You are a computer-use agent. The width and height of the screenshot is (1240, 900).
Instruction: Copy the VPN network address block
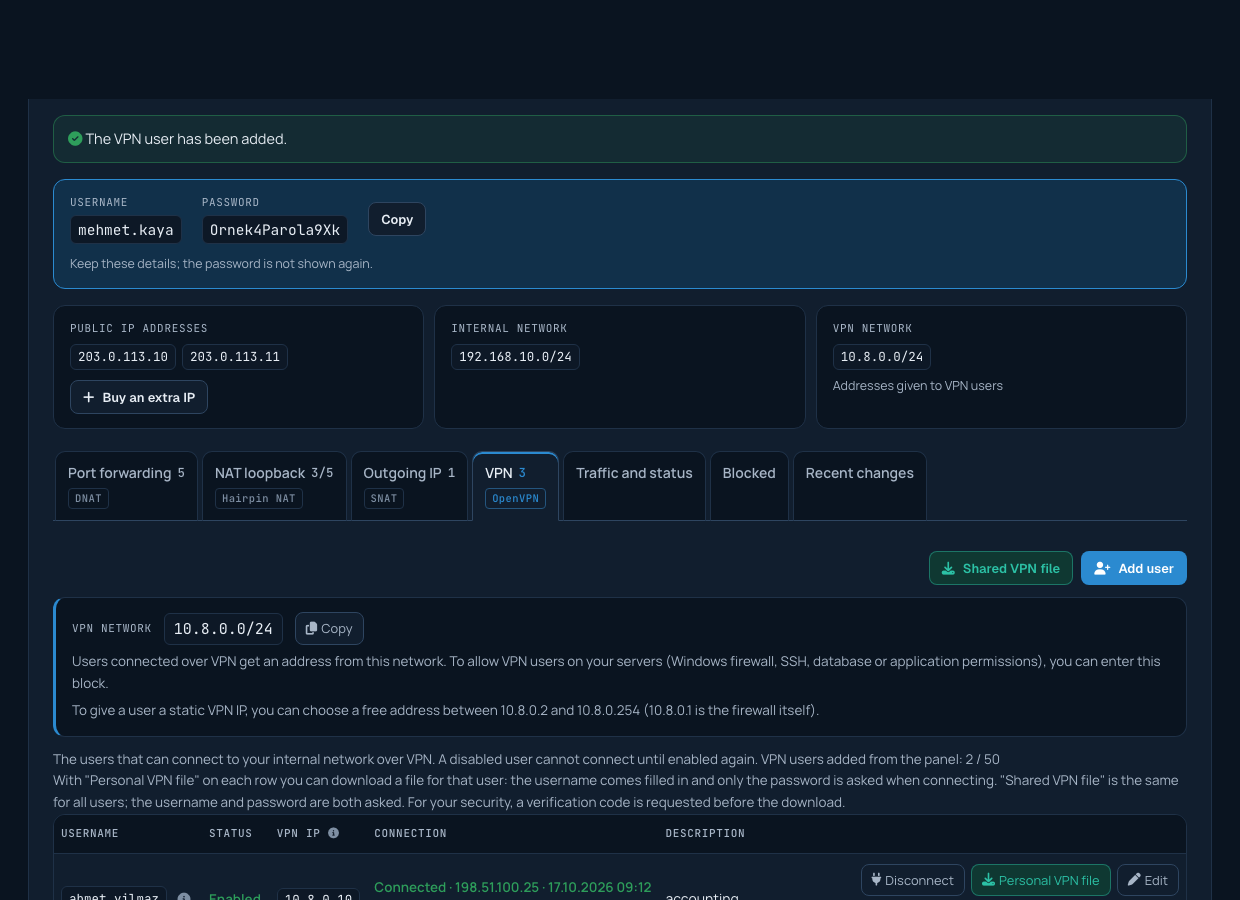(x=329, y=628)
